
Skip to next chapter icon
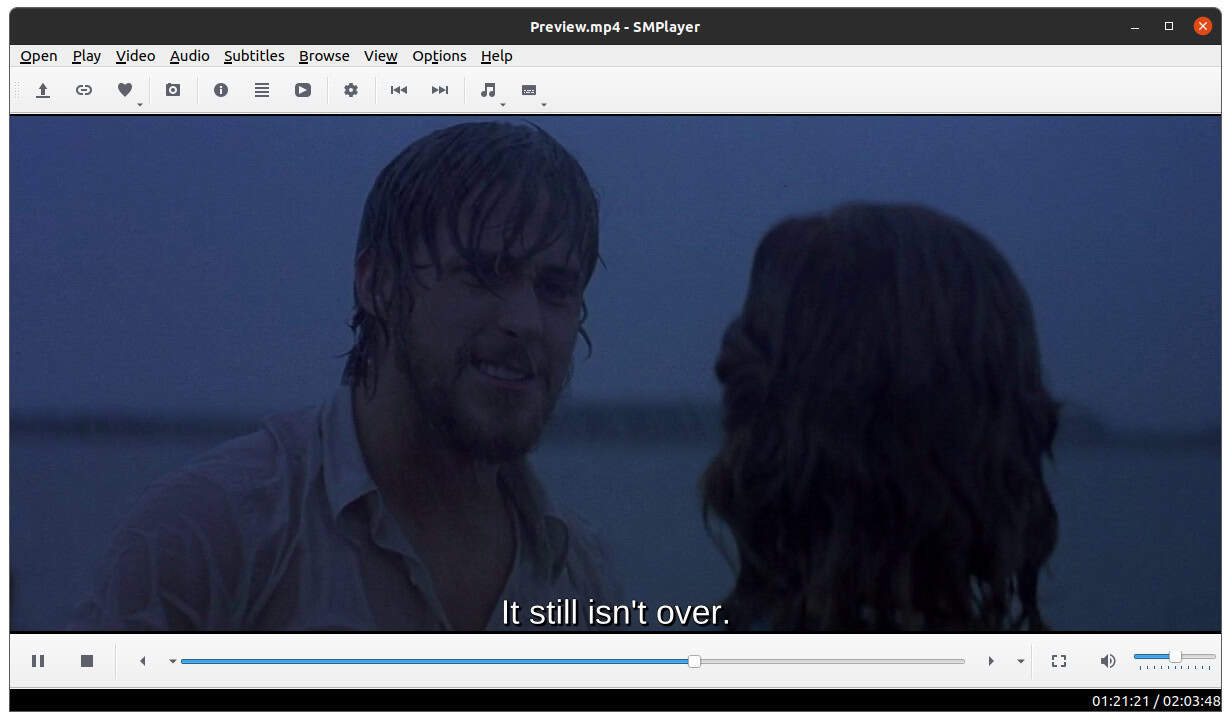coord(439,90)
